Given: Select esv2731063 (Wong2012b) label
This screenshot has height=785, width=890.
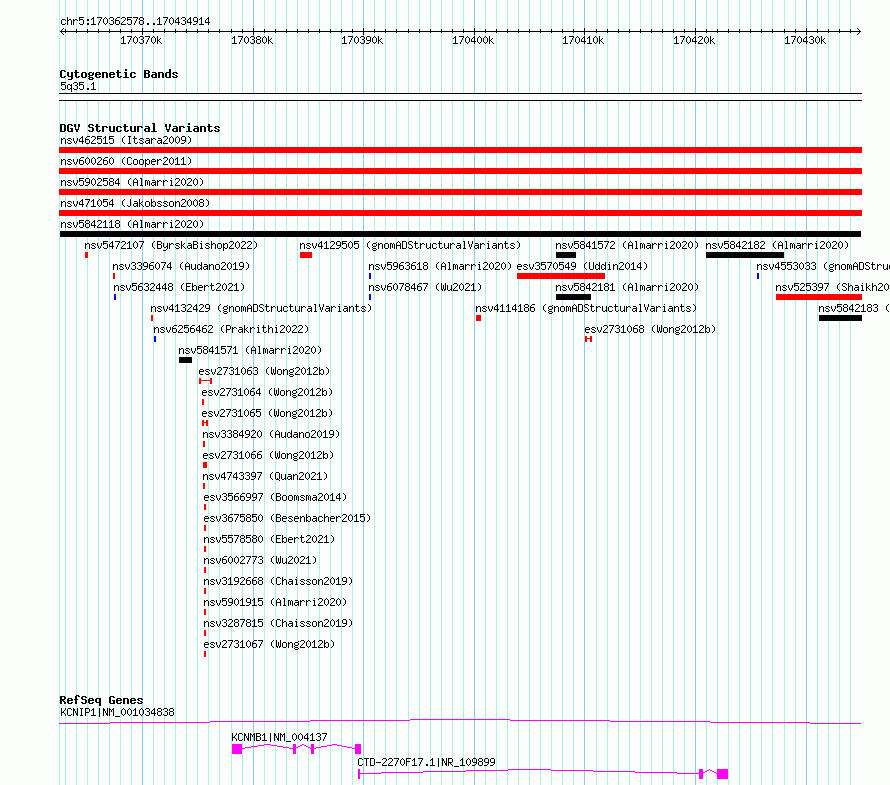Looking at the screenshot, I should [x=264, y=371].
